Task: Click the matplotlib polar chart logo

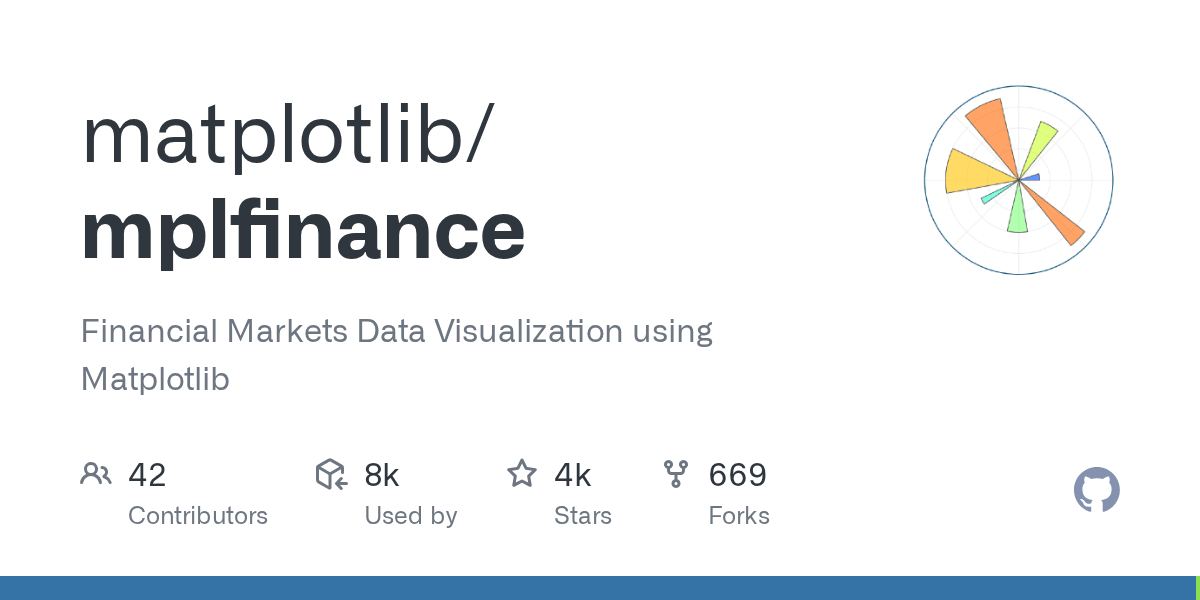Action: pyautogui.click(x=1019, y=180)
